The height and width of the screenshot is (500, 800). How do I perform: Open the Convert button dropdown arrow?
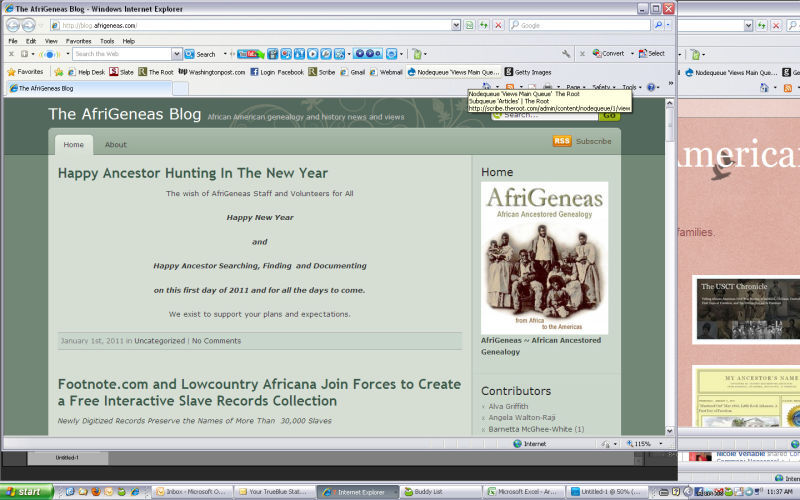click(632, 54)
